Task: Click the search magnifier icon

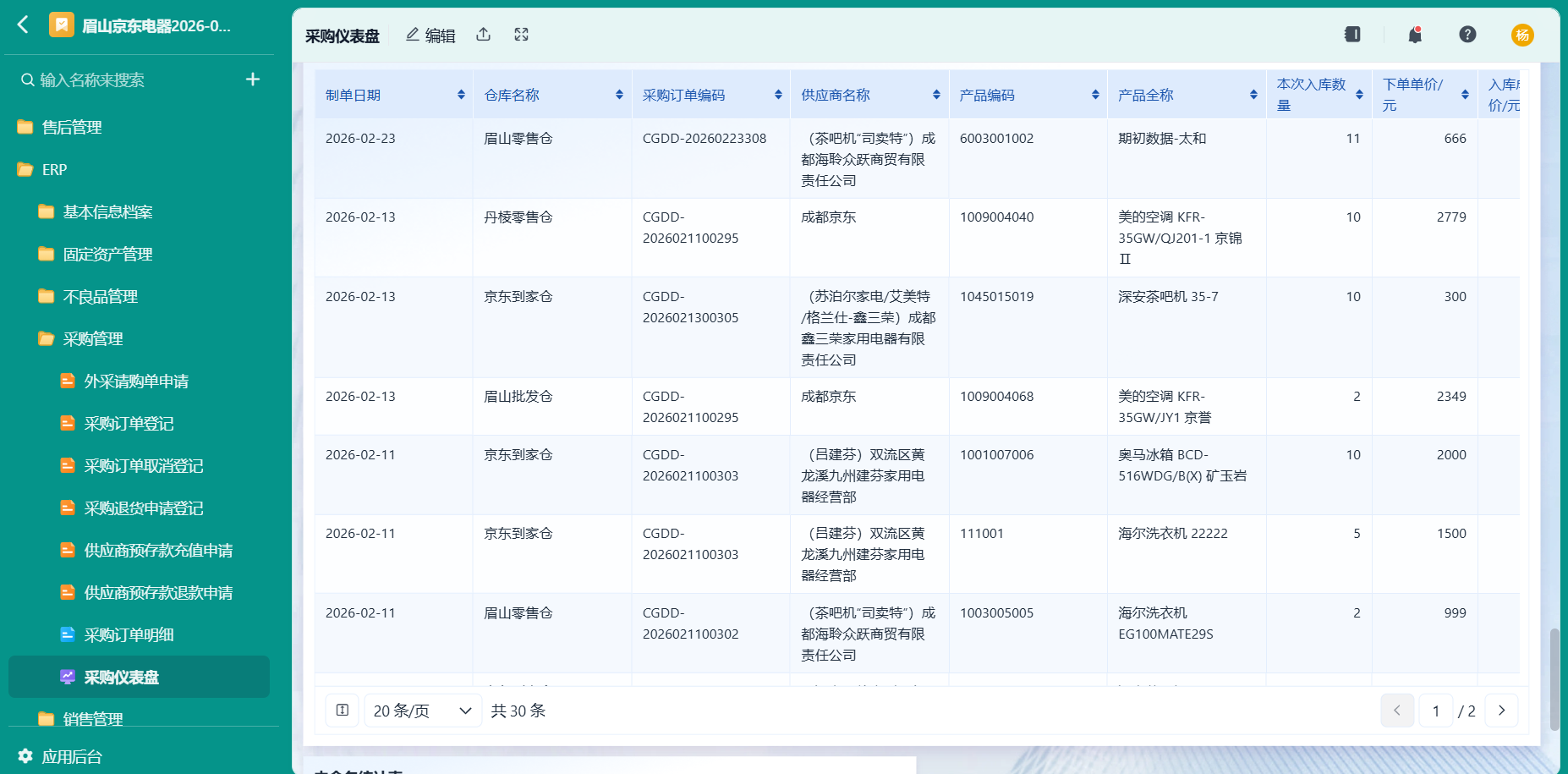Action: click(28, 80)
